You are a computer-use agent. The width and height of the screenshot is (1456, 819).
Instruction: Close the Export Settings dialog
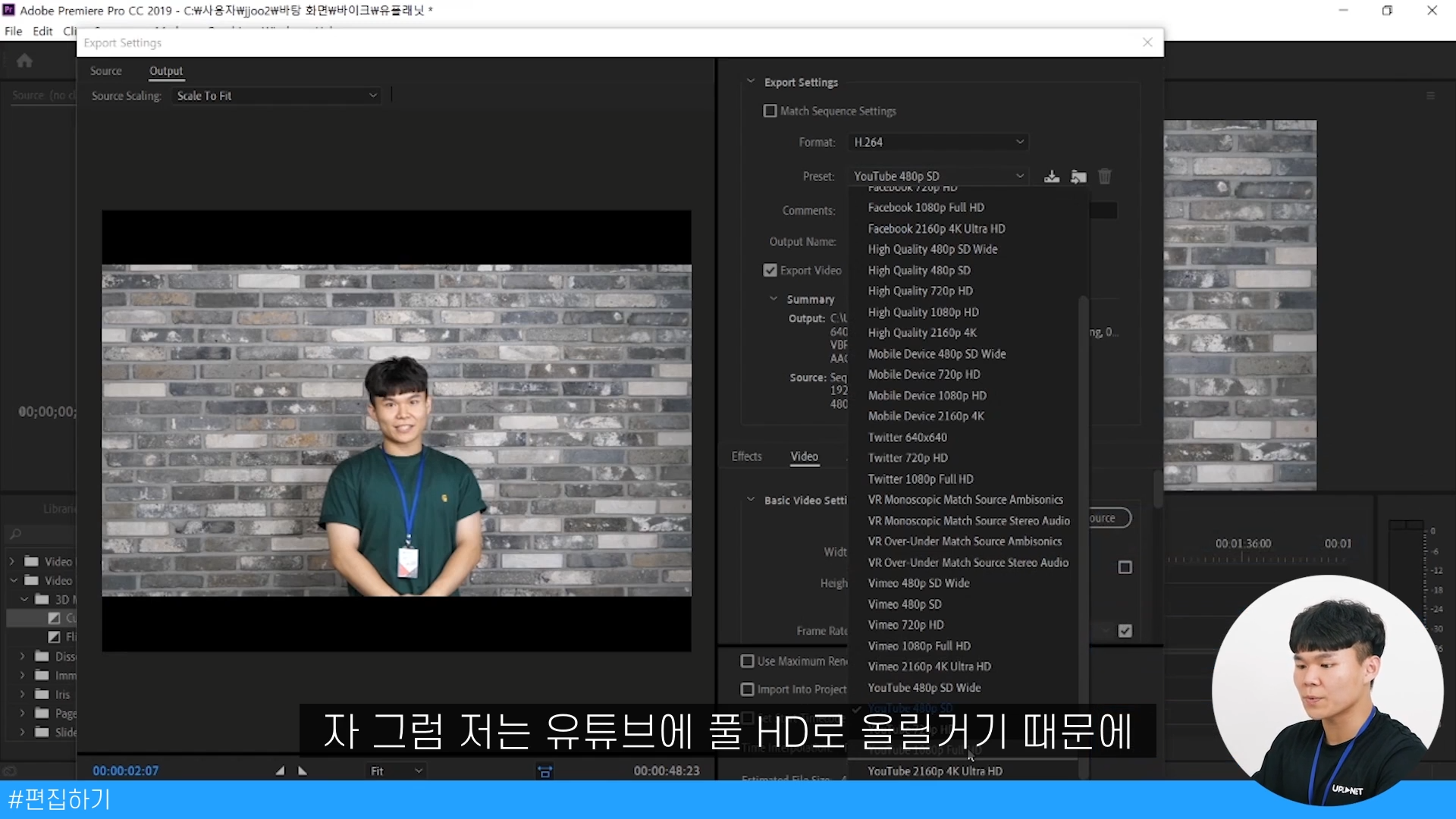(x=1147, y=42)
